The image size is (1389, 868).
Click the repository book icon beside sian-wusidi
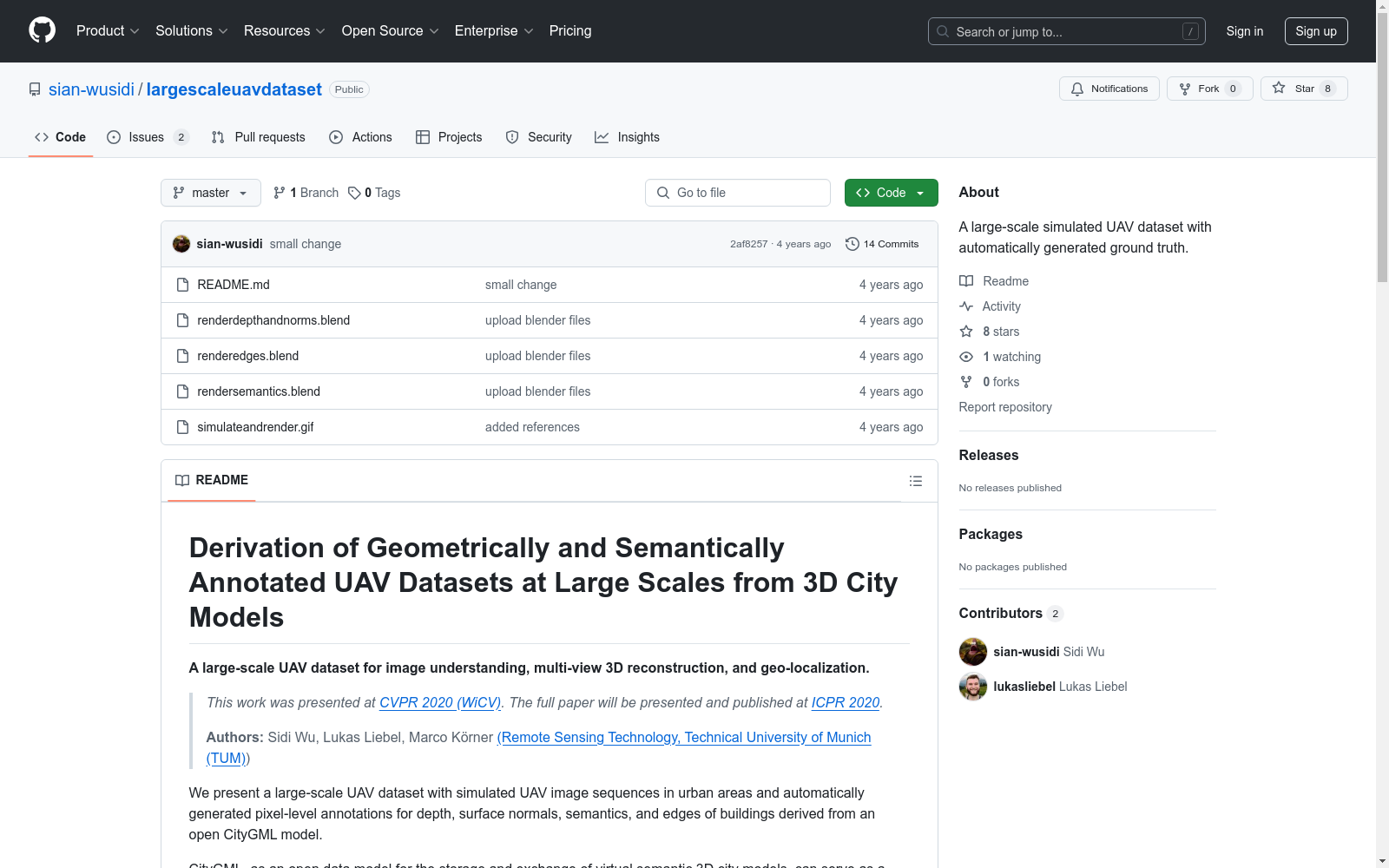tap(35, 89)
